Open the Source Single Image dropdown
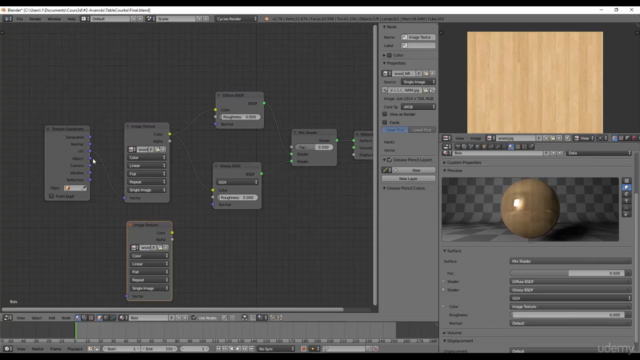This screenshot has height=360, width=640. 418,82
